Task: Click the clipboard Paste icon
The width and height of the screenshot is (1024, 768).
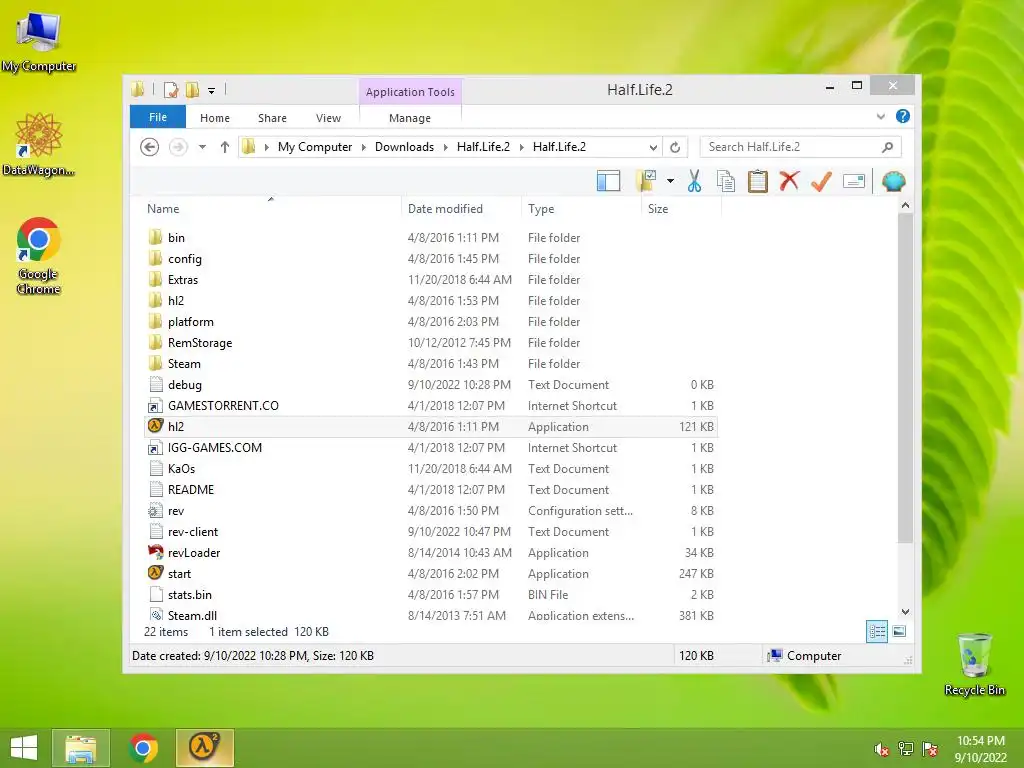Action: click(758, 181)
